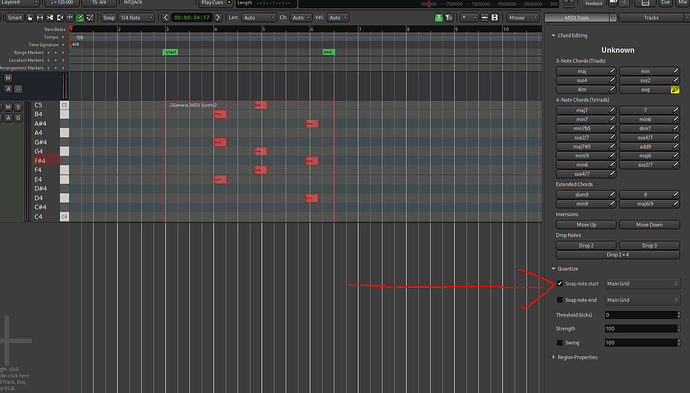This screenshot has width=690, height=393.
Task: Click the green follow-playhead icon in toolbar
Action: click(439, 18)
